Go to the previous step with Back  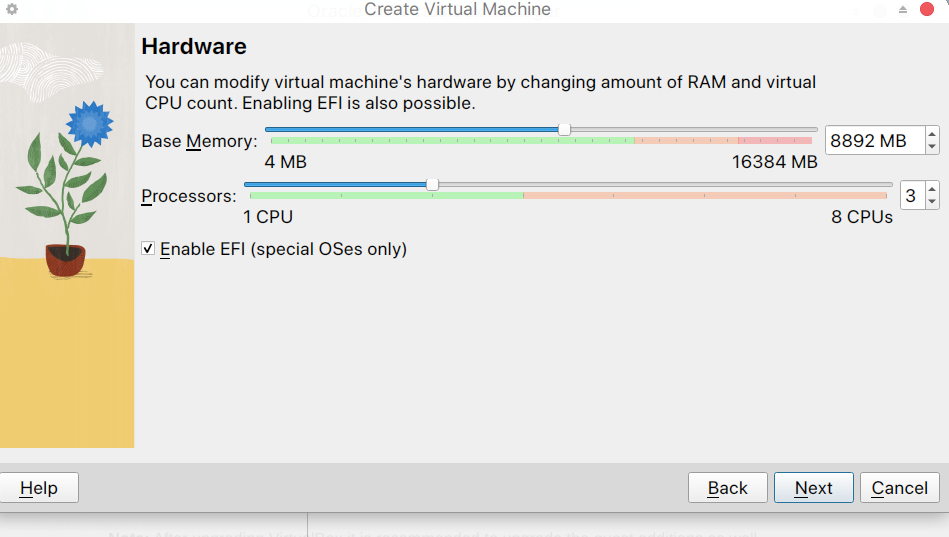pos(727,488)
